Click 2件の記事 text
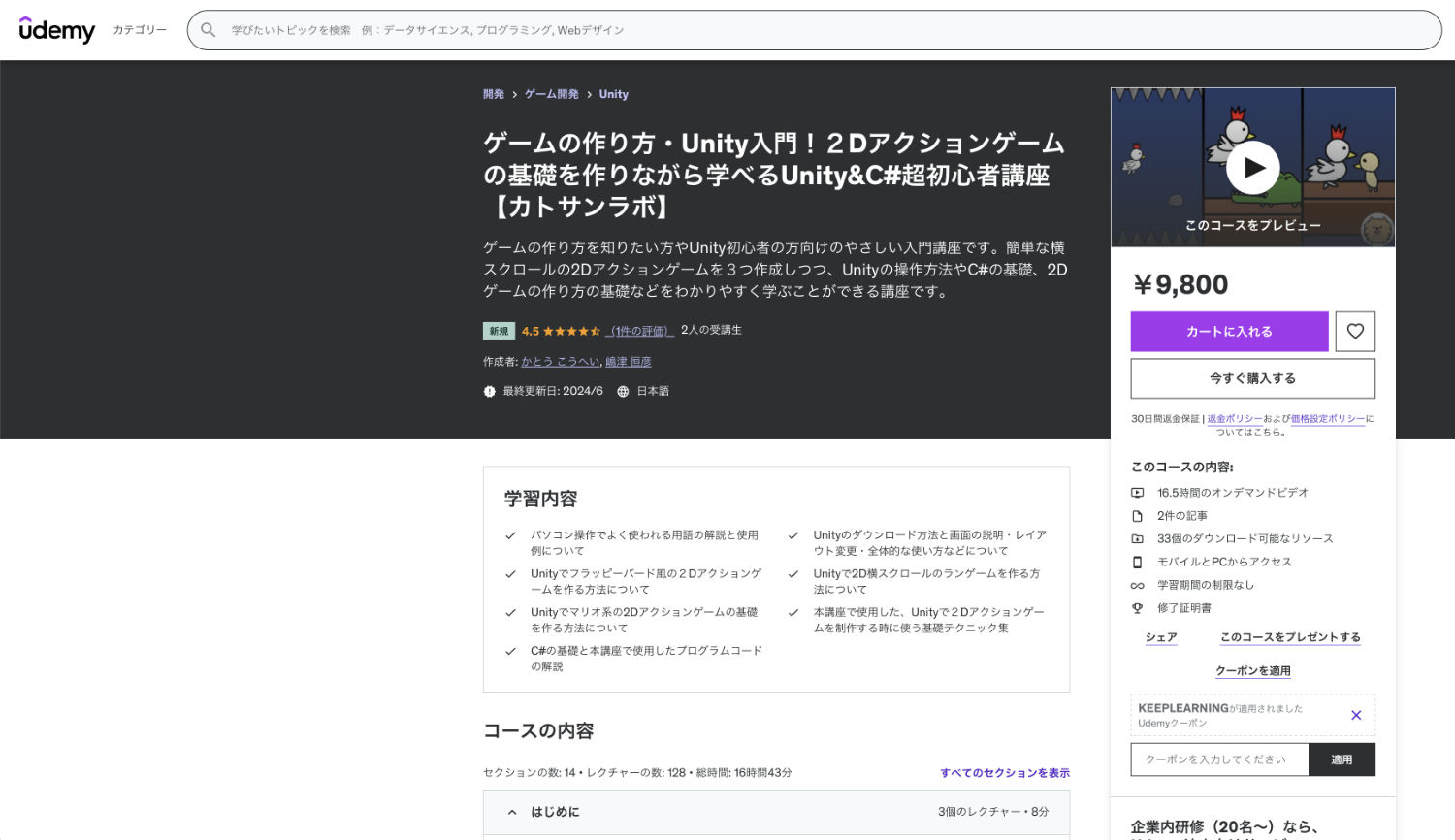1455x840 pixels. (1182, 516)
